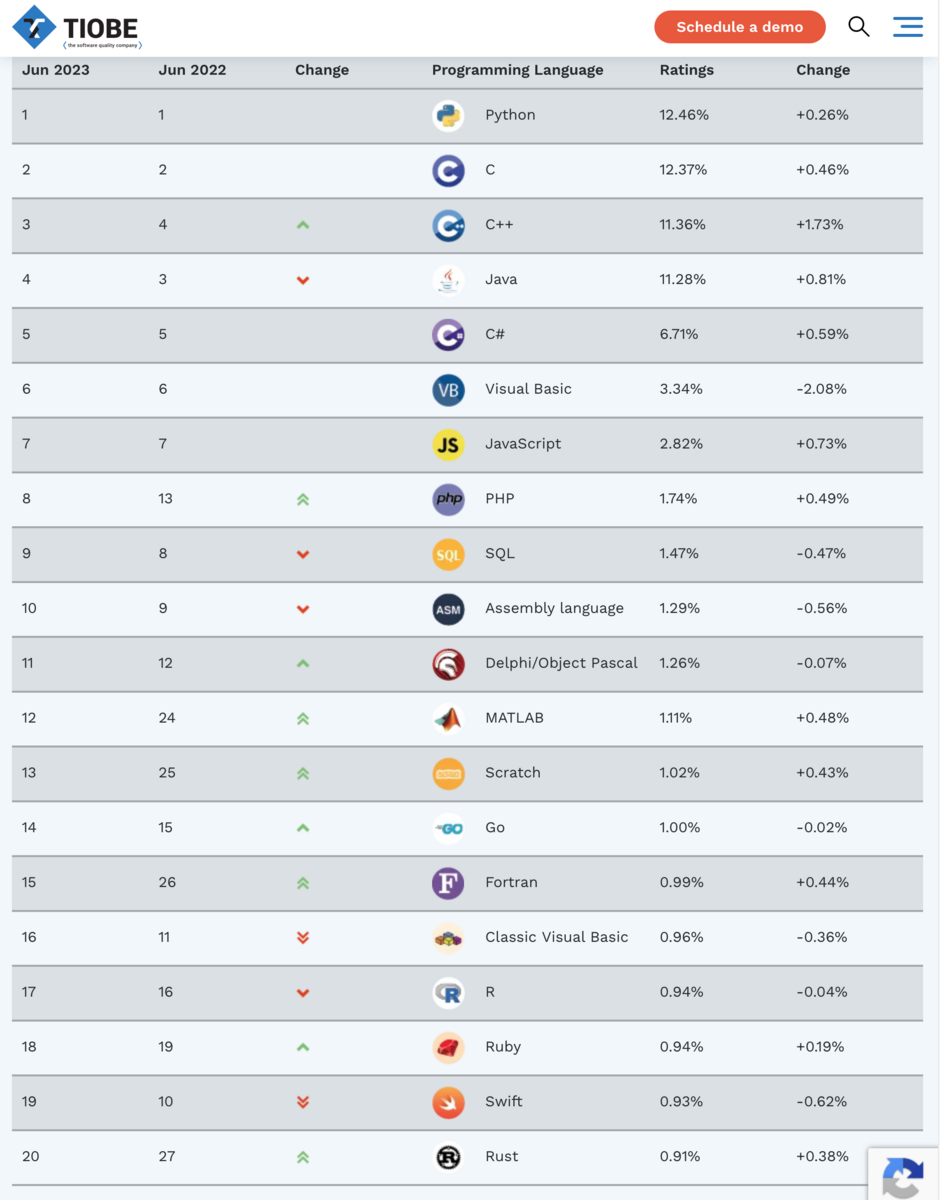The image size is (940, 1200).
Task: Click the Swift bird icon
Action: [448, 1102]
